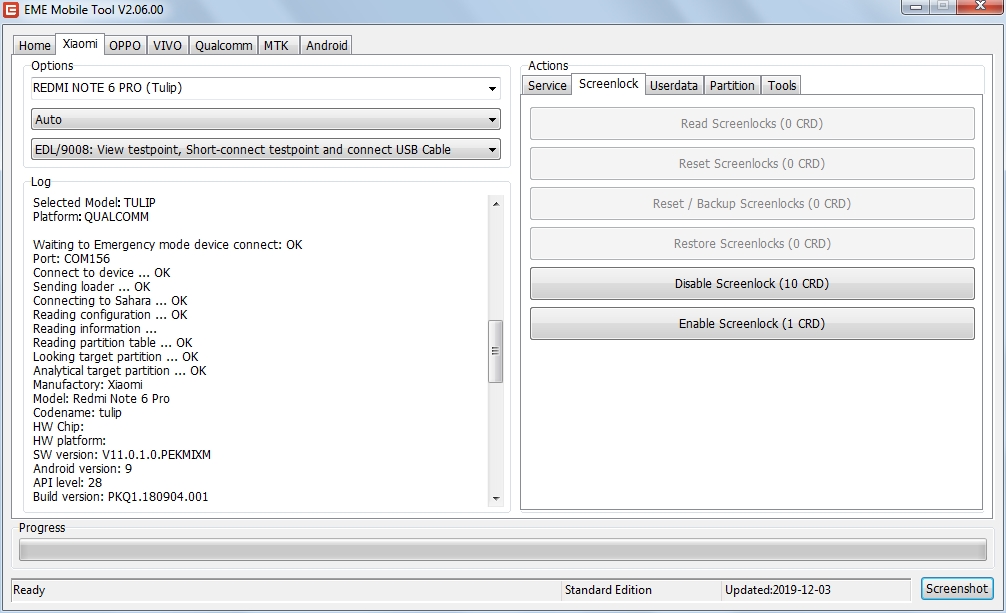Click the EME Mobile Tool app icon

[11, 10]
